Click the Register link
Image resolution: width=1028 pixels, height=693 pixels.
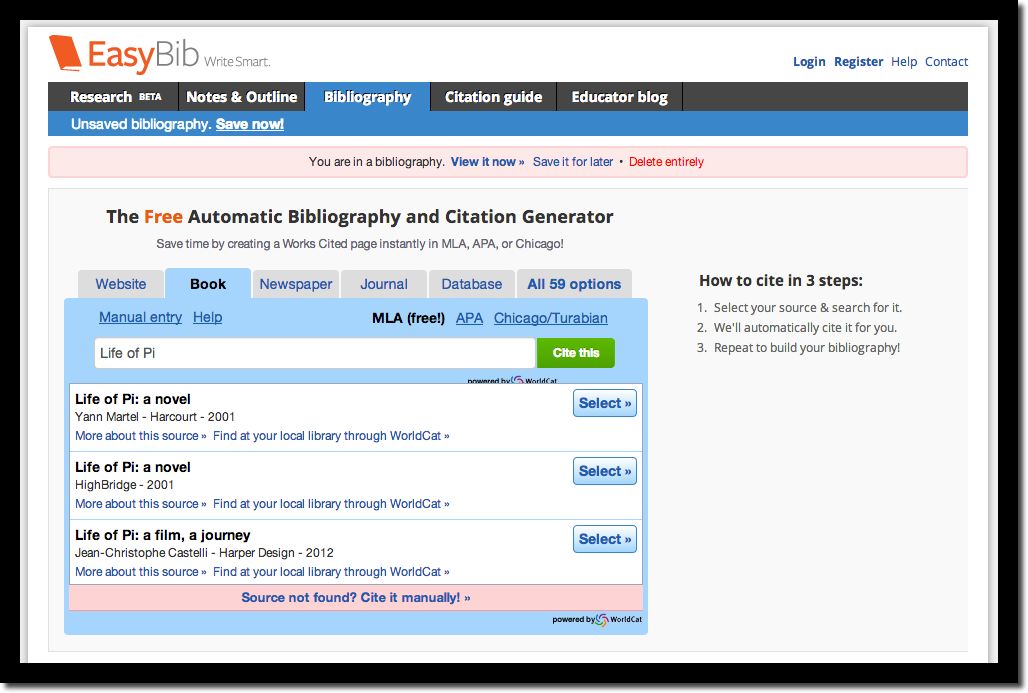(858, 62)
